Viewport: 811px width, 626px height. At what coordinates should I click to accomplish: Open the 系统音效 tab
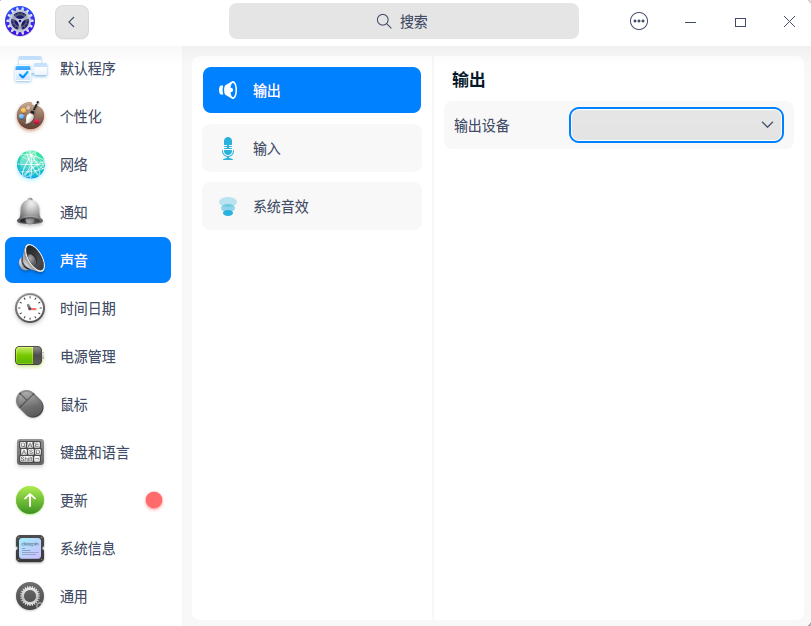coord(312,206)
